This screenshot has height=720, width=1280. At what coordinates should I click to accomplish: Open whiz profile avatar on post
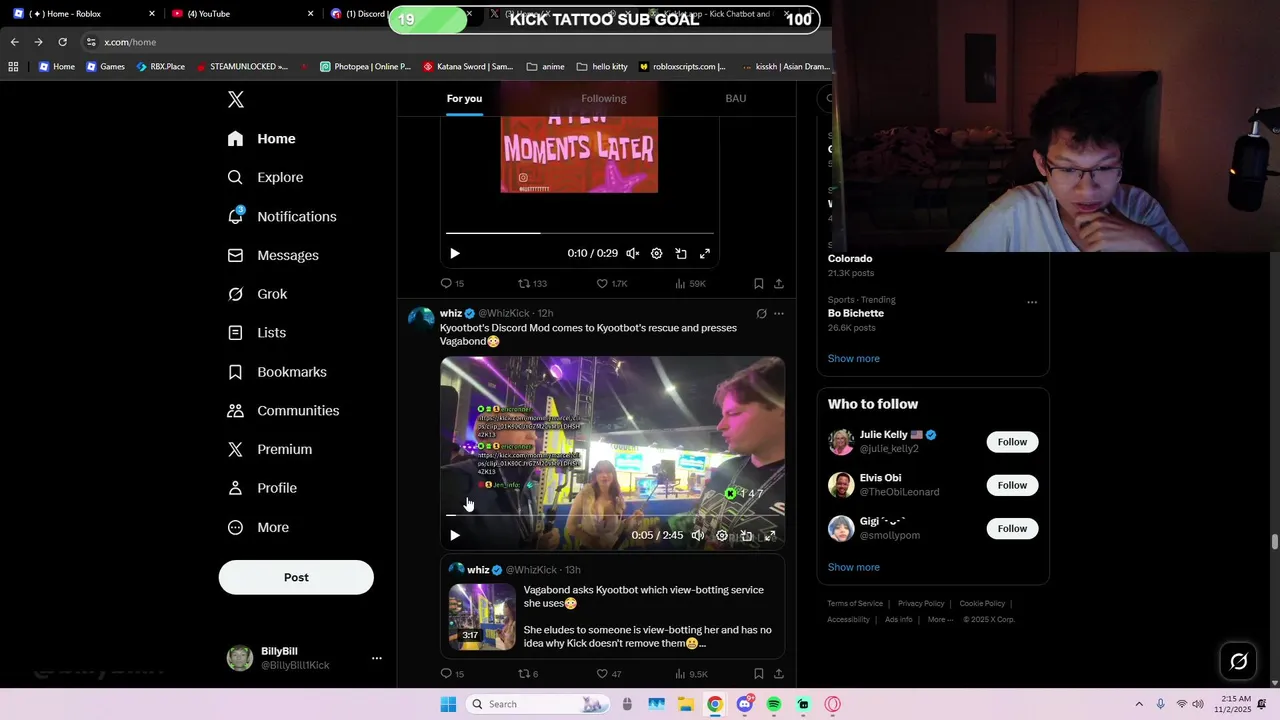(x=421, y=320)
